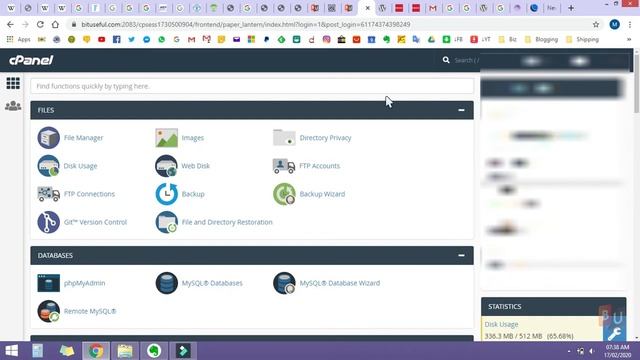Click the phpMyAdmin link text
Image resolution: width=640 pixels, height=360 pixels.
pyautogui.click(x=84, y=283)
